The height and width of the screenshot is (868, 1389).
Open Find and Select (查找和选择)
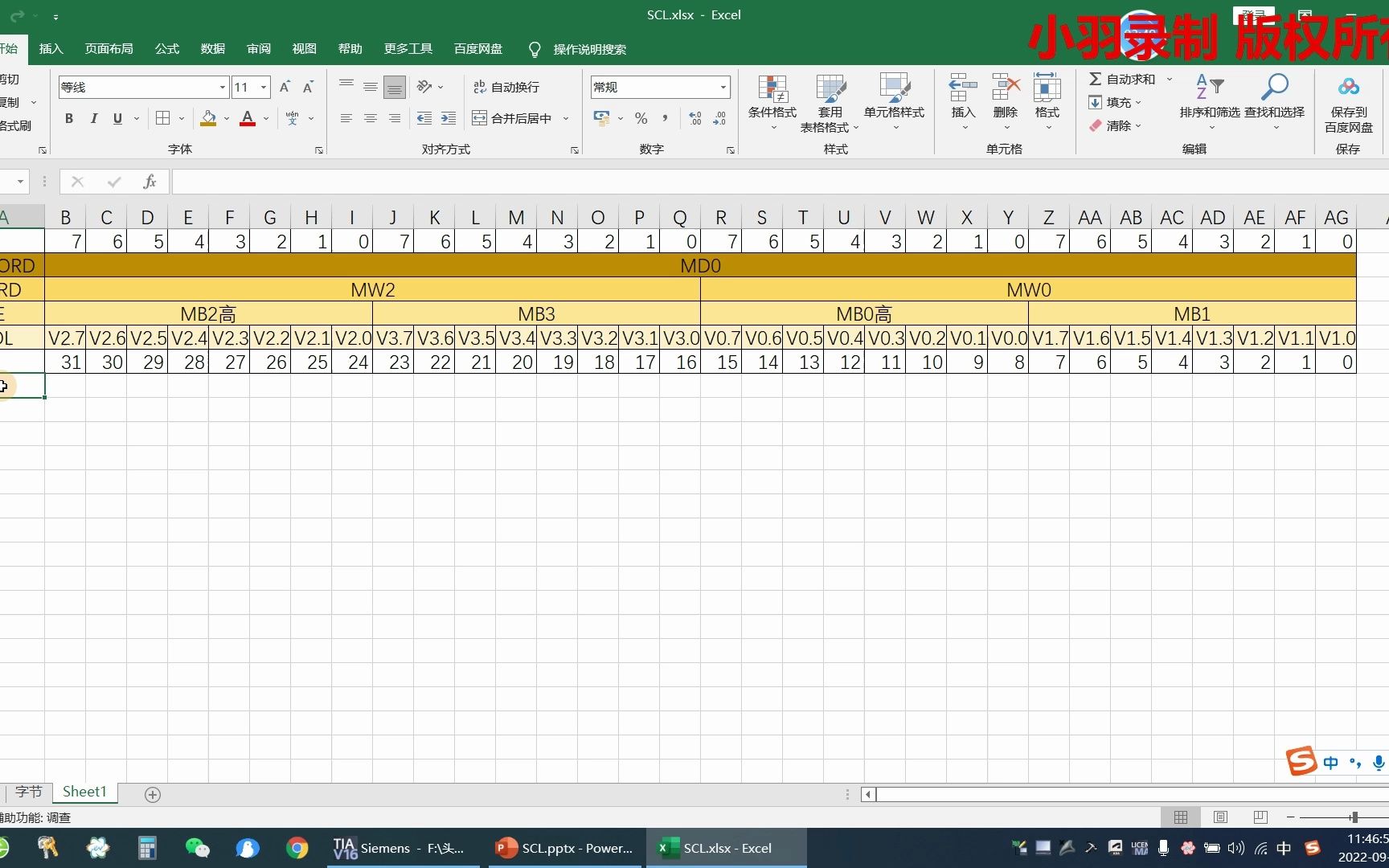[x=1275, y=102]
